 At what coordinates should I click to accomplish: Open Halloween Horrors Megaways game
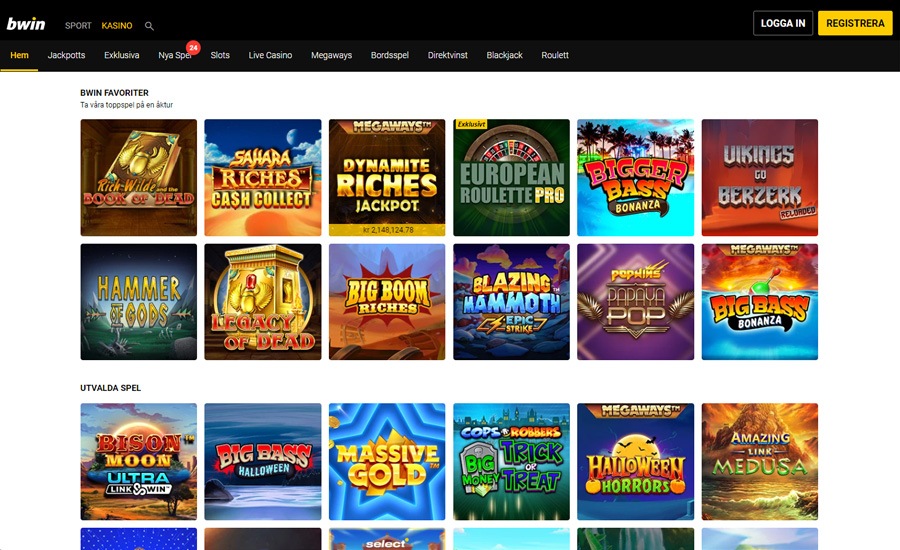[635, 462]
